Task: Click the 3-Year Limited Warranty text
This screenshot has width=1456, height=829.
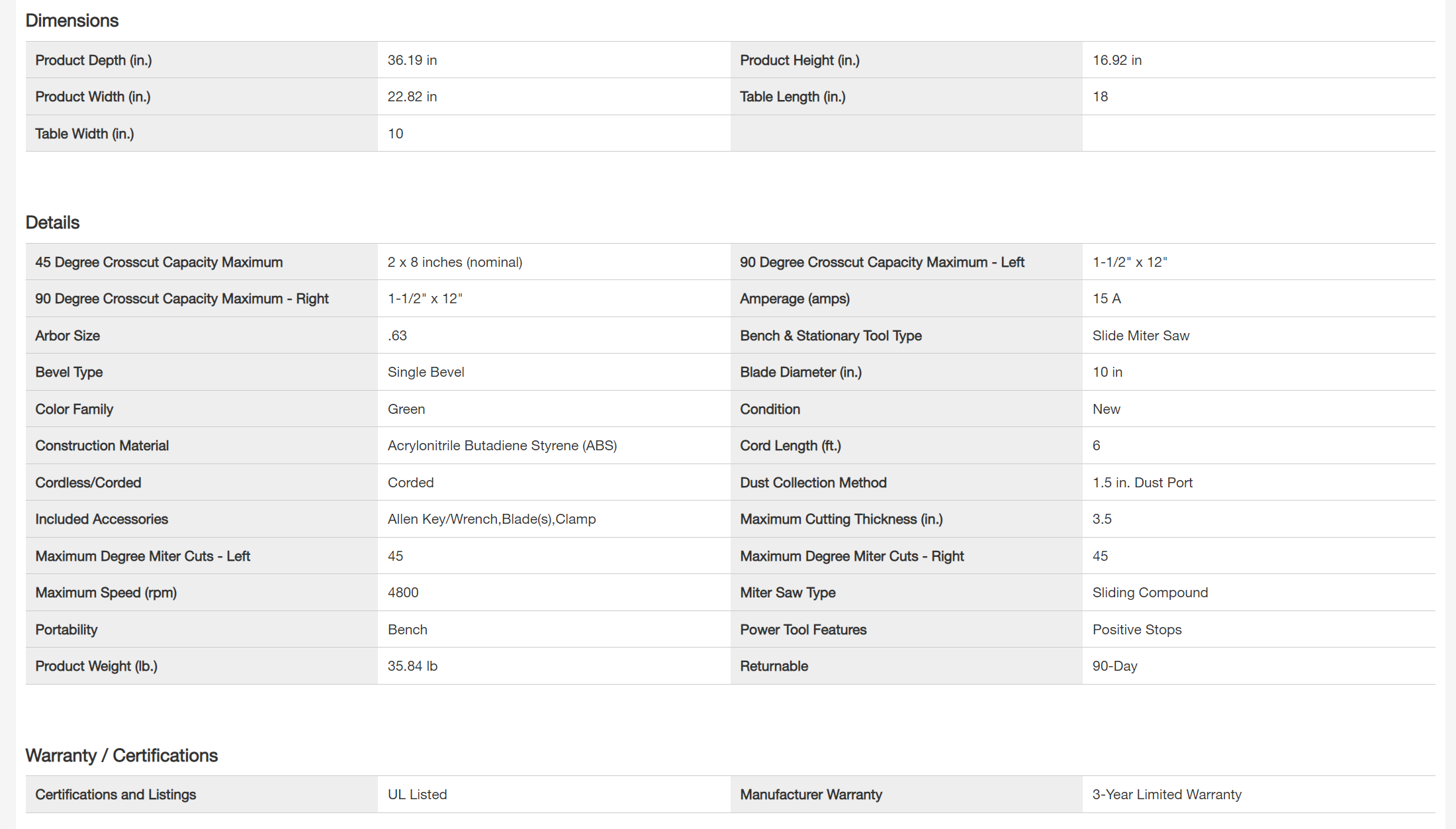Action: click(x=1166, y=795)
